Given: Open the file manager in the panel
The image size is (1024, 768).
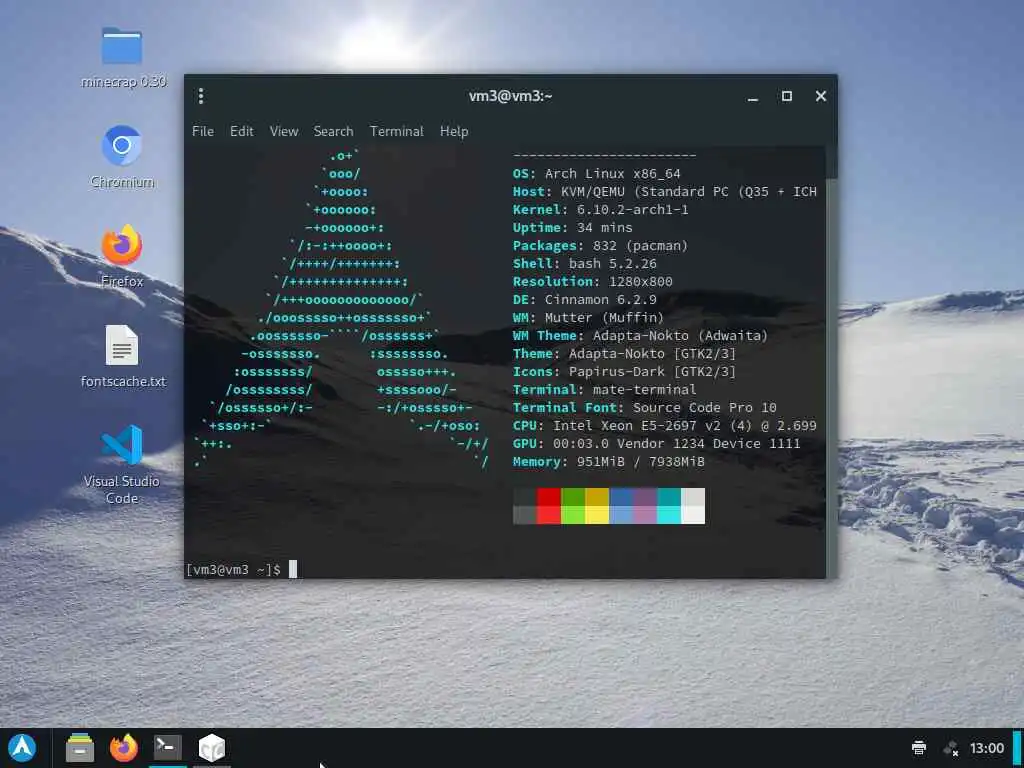Looking at the screenshot, I should [x=80, y=748].
